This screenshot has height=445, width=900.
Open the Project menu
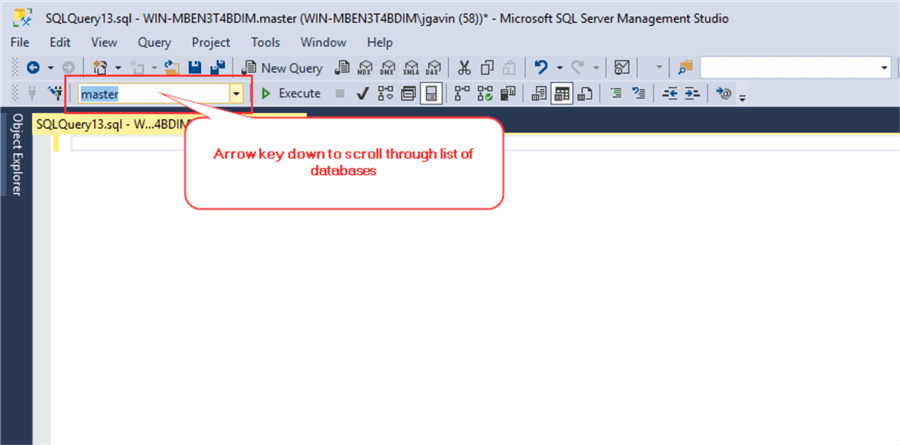211,42
